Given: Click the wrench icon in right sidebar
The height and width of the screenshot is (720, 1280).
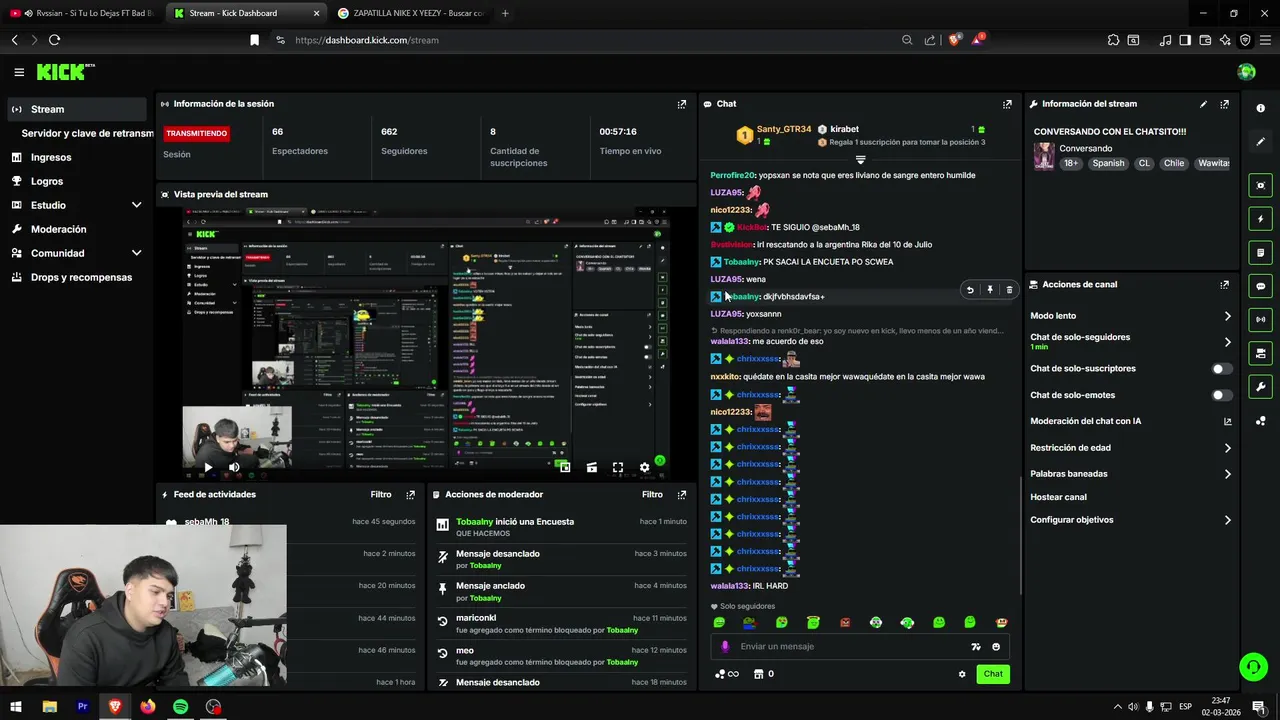Looking at the screenshot, I should pos(1260,387).
